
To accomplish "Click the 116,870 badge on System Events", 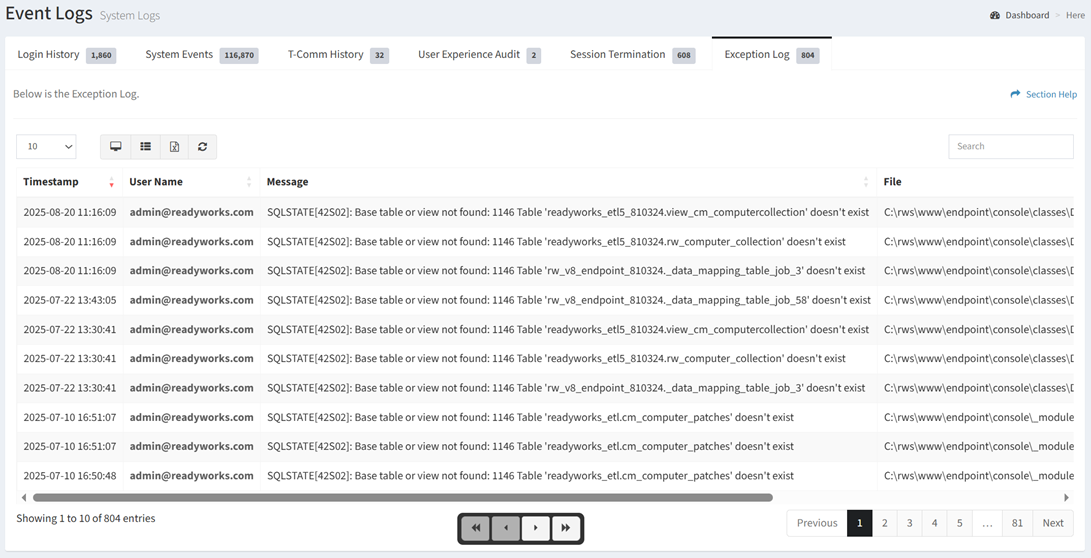I will click(x=239, y=55).
